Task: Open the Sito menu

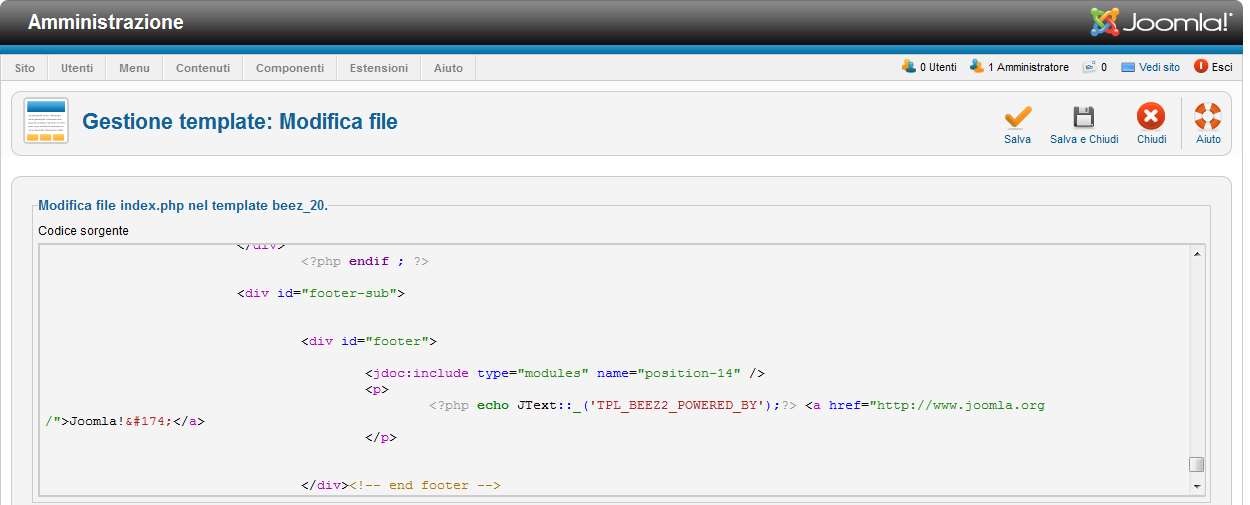Action: pyautogui.click(x=25, y=68)
